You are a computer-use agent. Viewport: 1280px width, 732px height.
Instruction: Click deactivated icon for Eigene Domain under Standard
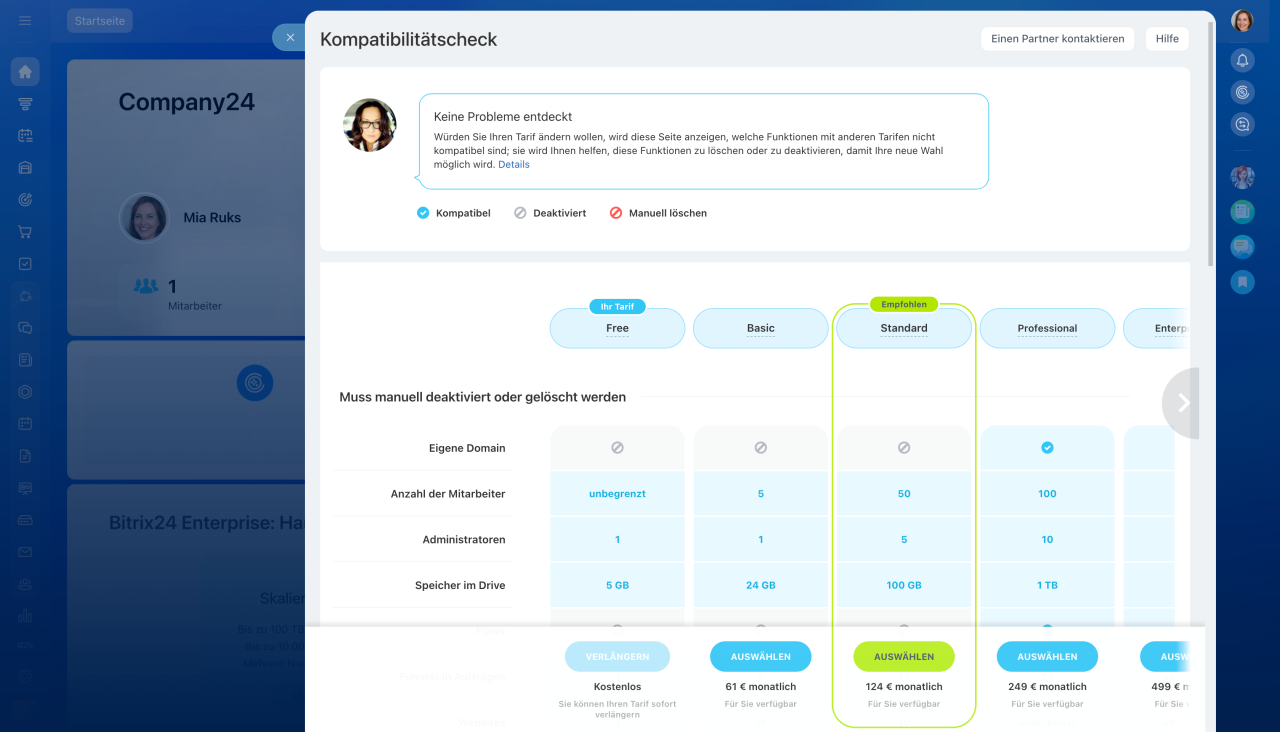pyautogui.click(x=904, y=448)
